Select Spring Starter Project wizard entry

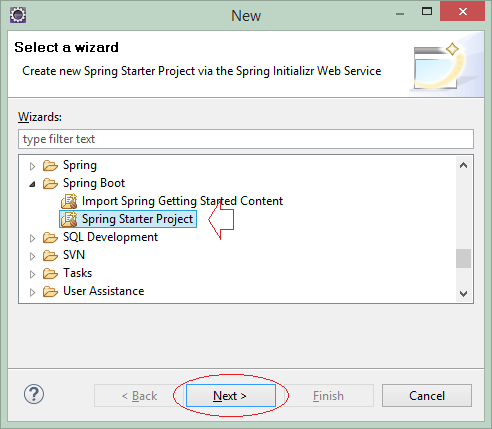click(128, 219)
